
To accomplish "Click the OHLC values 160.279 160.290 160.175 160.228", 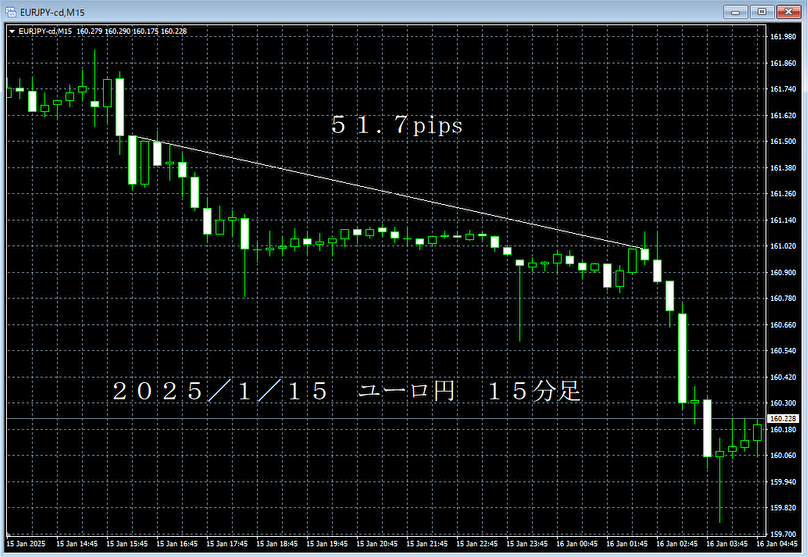I will [131, 31].
